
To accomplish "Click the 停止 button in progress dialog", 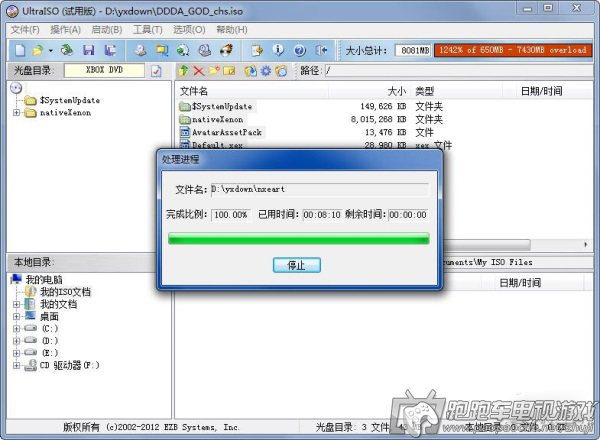I will [297, 265].
